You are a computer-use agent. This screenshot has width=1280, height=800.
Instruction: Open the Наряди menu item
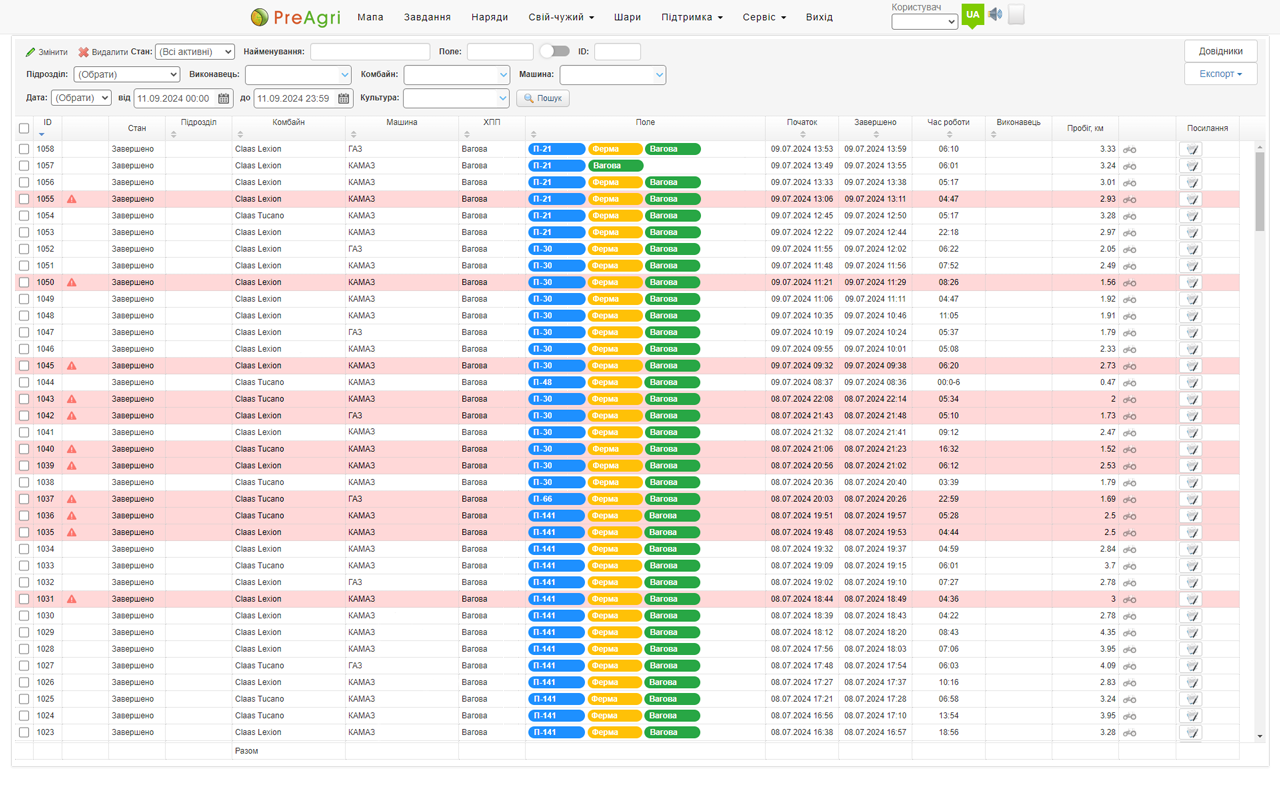490,17
